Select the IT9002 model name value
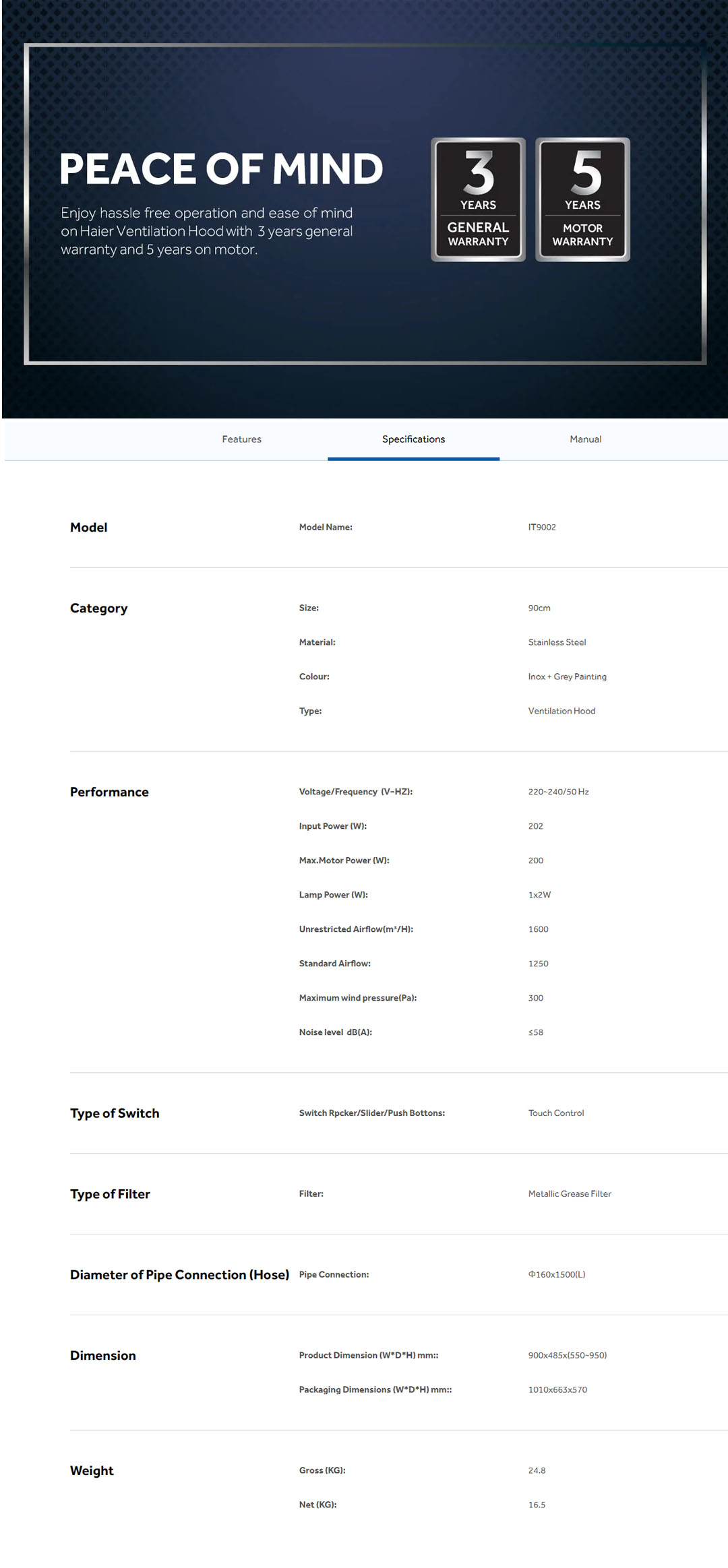Image resolution: width=728 pixels, height=1568 pixels. (542, 528)
